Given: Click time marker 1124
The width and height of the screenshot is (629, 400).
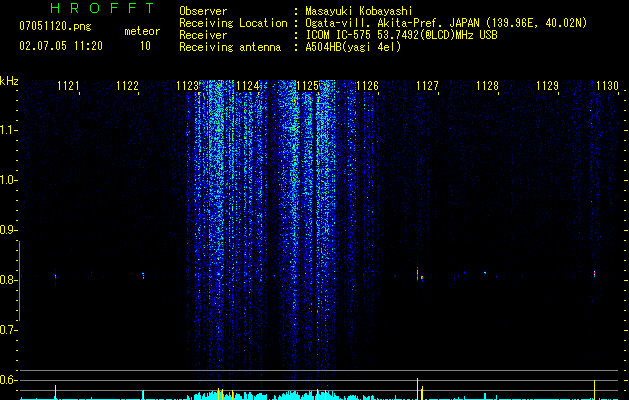Looking at the screenshot, I should click(248, 86).
